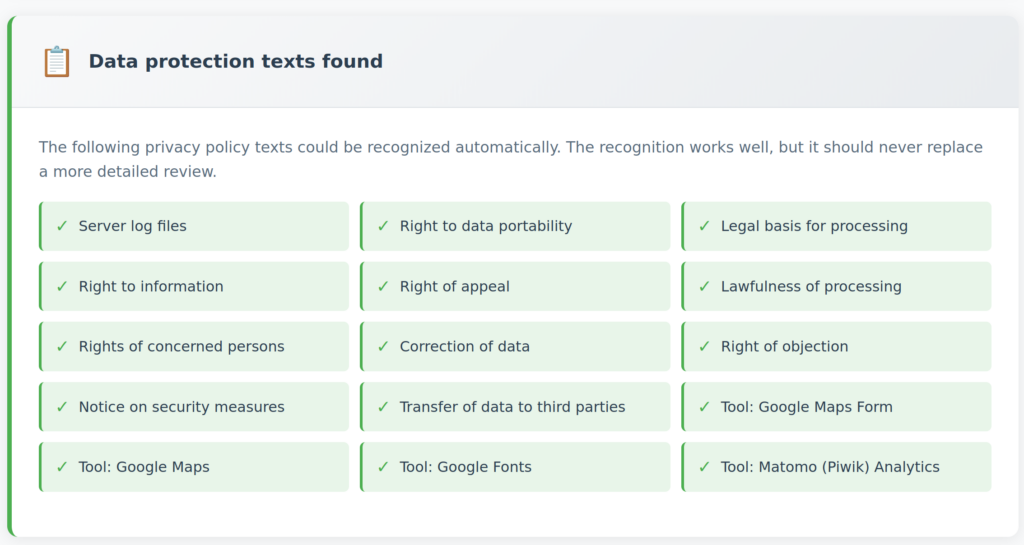Click the checkmark beside Server log files
The image size is (1024, 545).
(62, 226)
